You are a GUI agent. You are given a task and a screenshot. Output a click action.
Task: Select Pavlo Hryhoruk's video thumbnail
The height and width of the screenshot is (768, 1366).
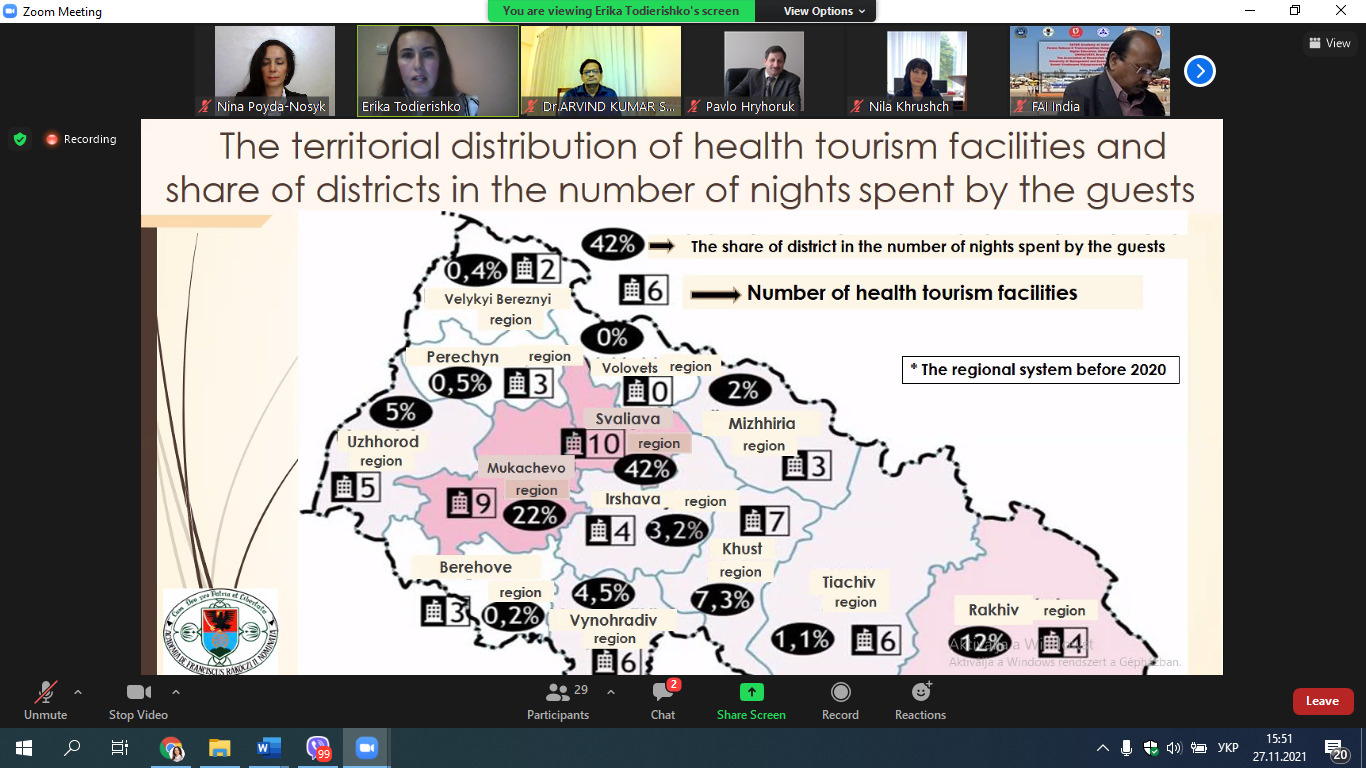[x=763, y=70]
